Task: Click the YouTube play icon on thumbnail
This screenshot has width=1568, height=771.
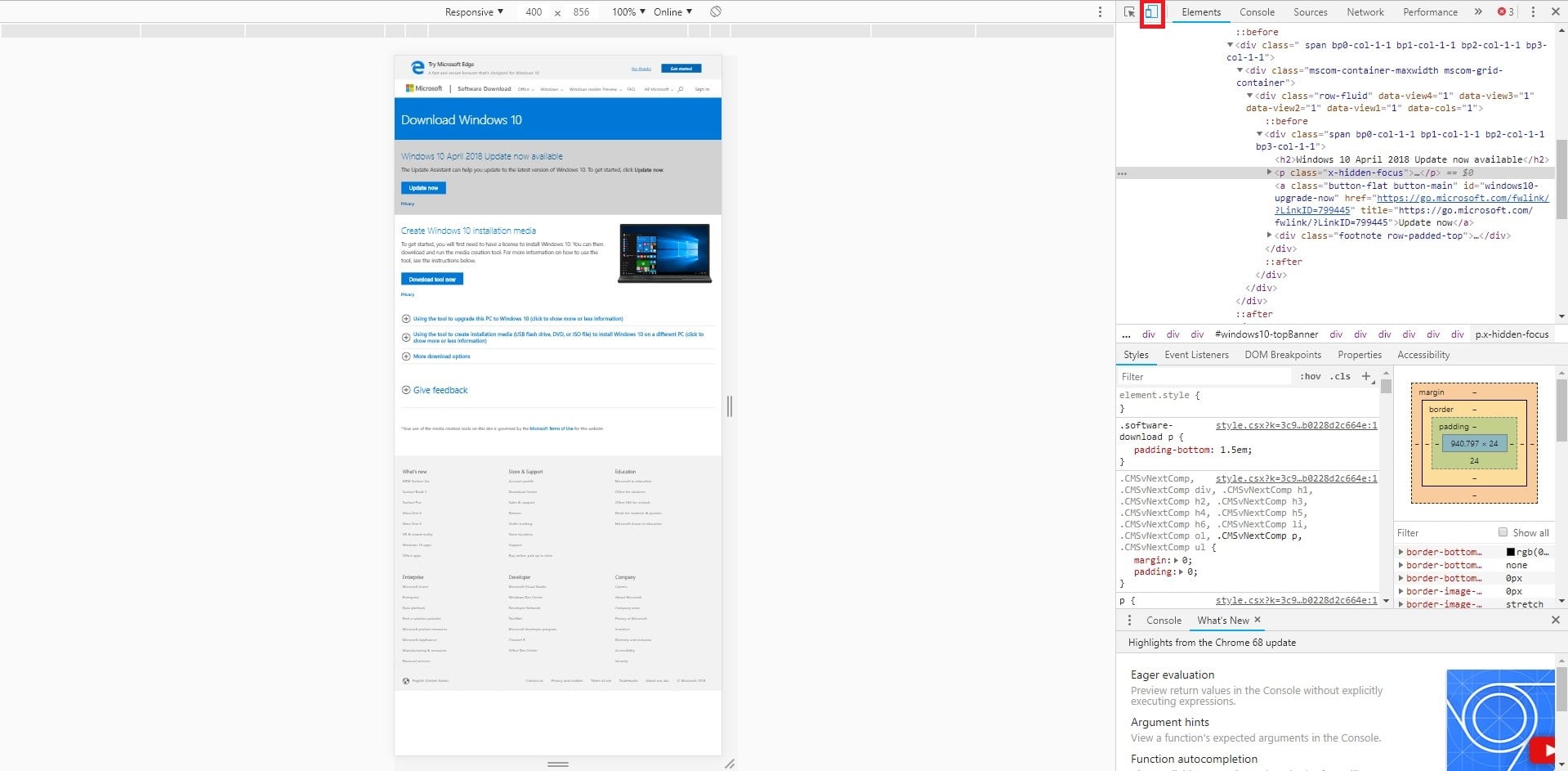Action: pyautogui.click(x=1543, y=749)
